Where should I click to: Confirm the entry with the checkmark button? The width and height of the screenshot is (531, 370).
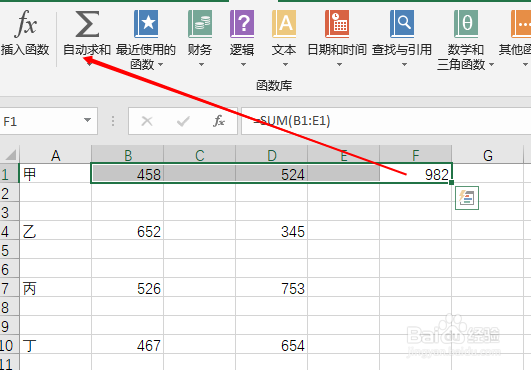[x=183, y=121]
